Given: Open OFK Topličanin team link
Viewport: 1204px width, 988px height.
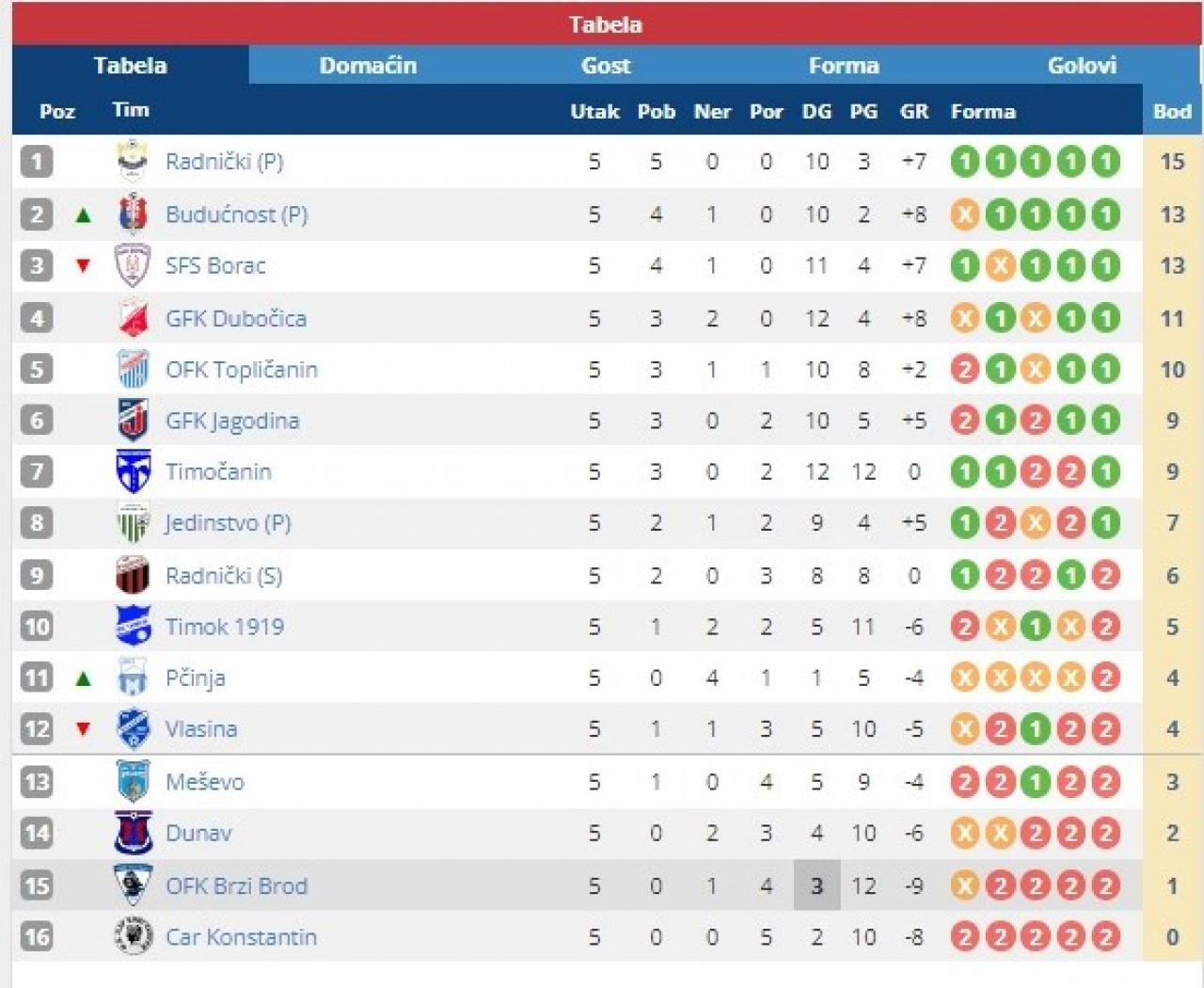Looking at the screenshot, I should coord(242,370).
